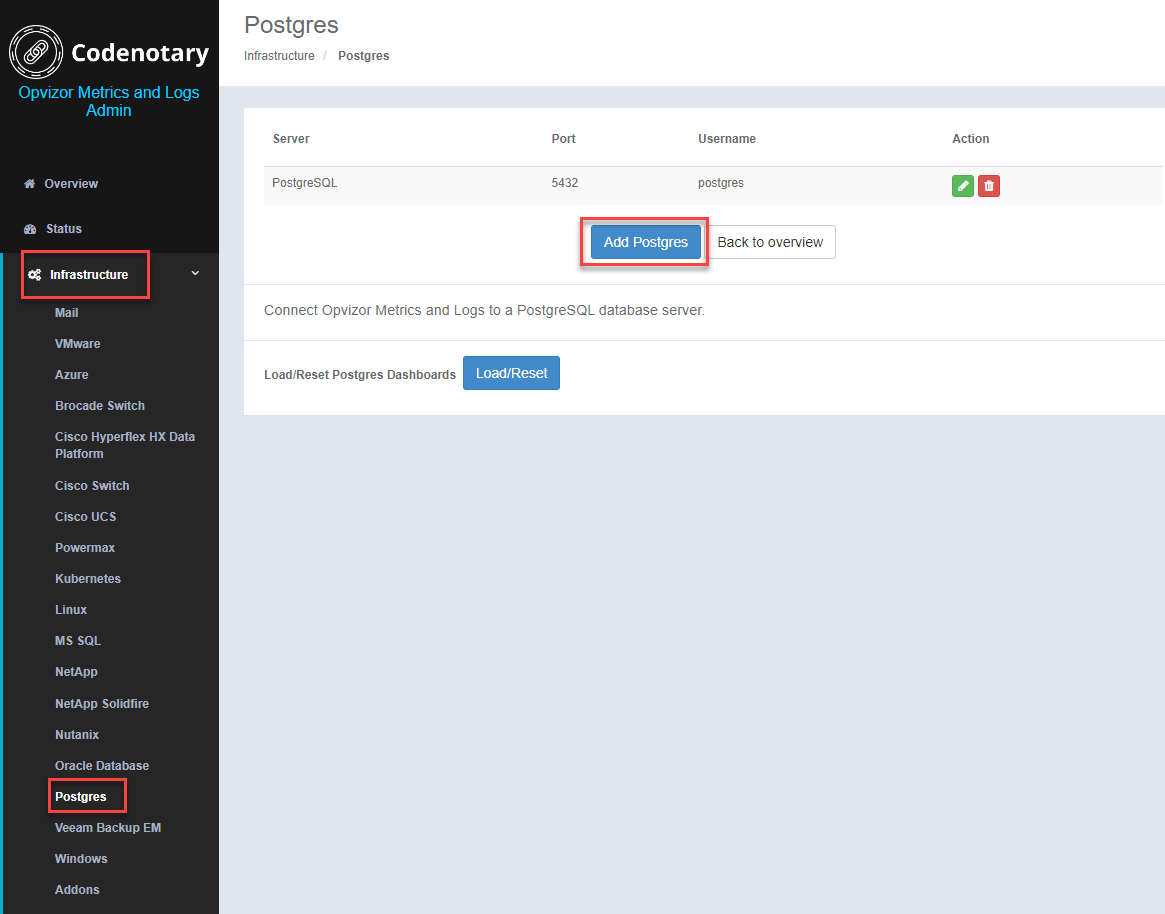Open Nutanix settings

(x=77, y=735)
